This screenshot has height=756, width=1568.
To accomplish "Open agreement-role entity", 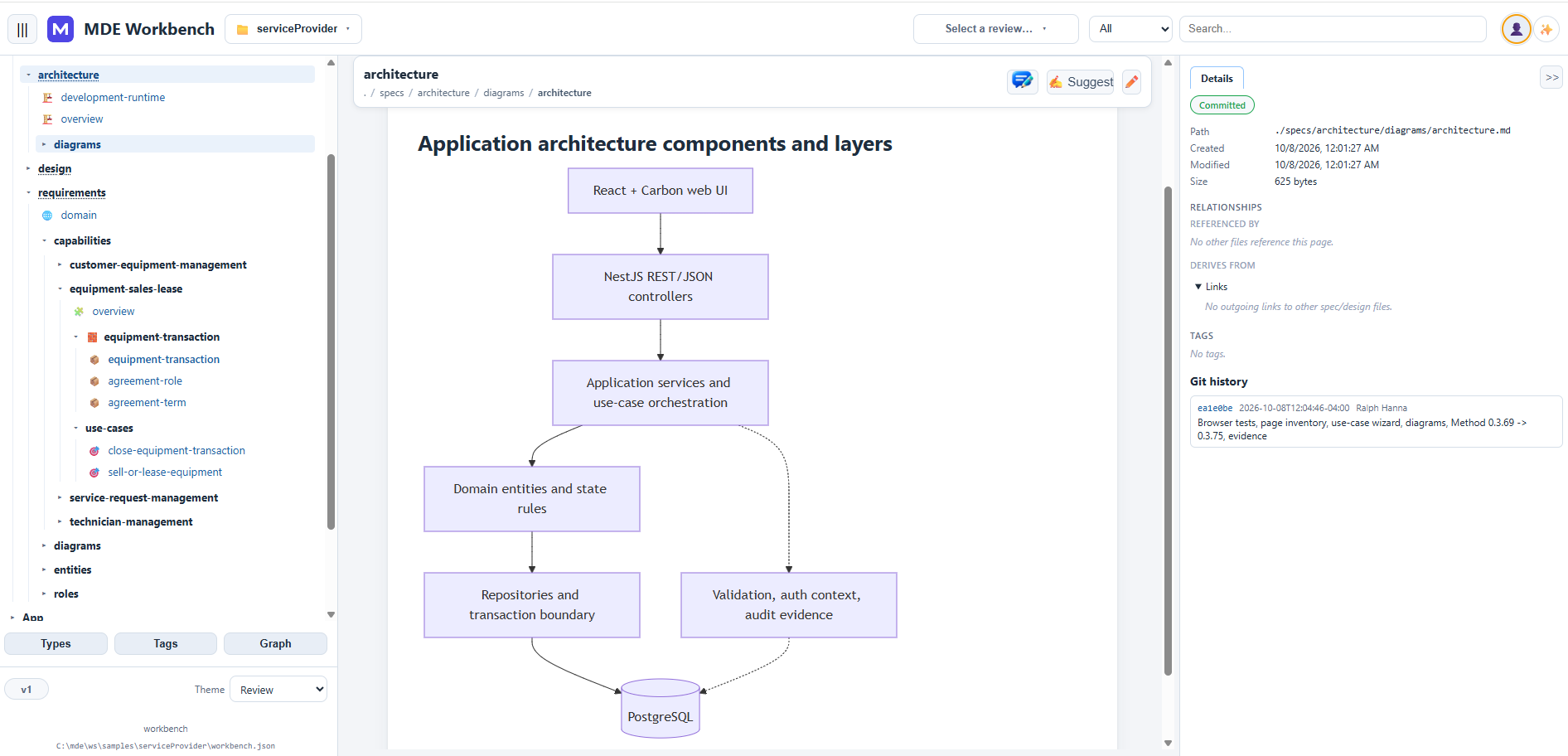I will pos(145,380).
